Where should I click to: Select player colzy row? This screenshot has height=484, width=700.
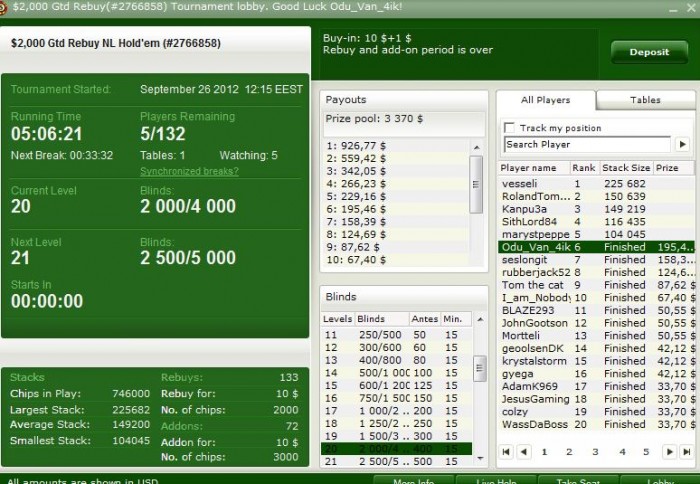[596, 412]
